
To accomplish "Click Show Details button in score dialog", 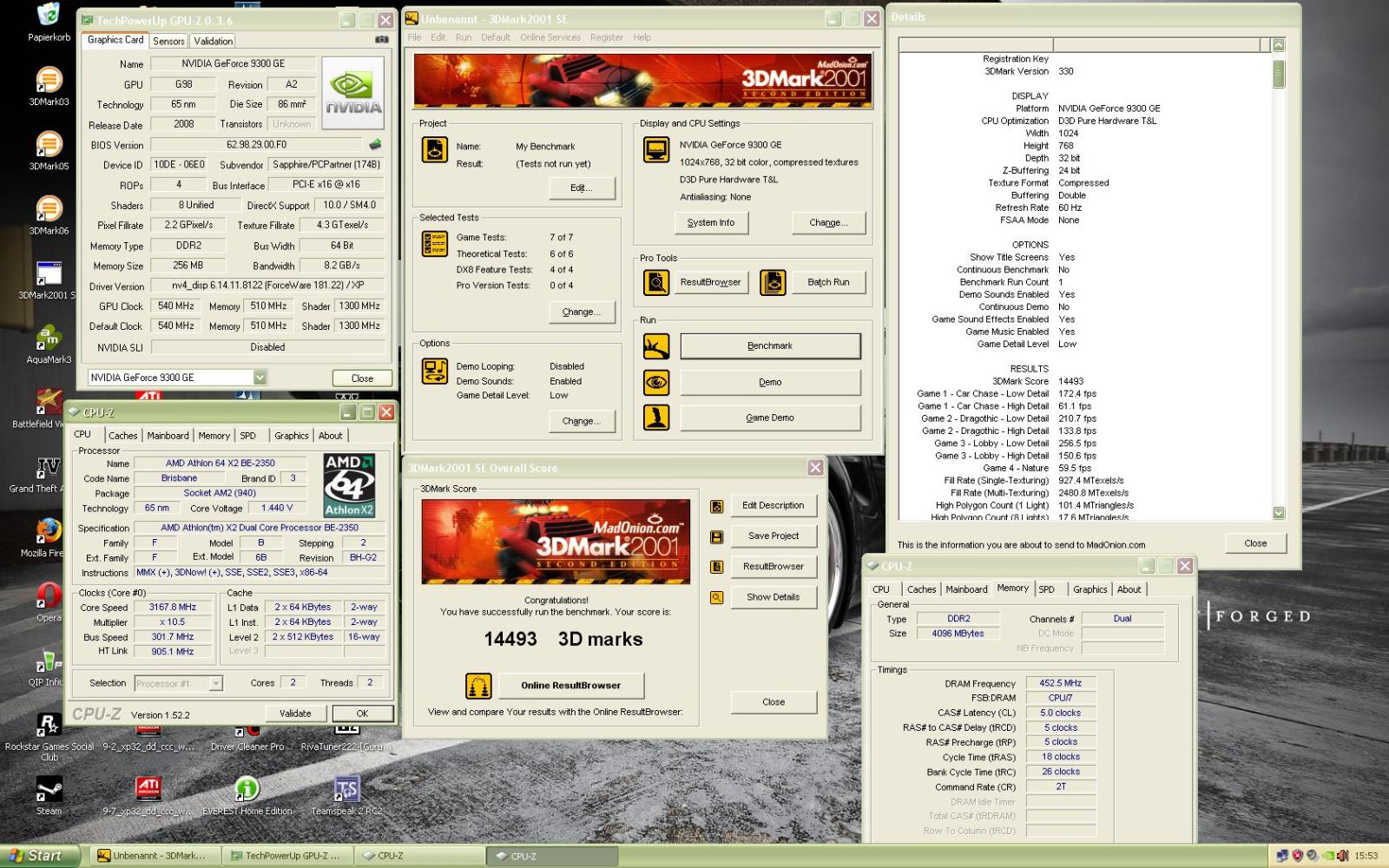I will coord(773,597).
